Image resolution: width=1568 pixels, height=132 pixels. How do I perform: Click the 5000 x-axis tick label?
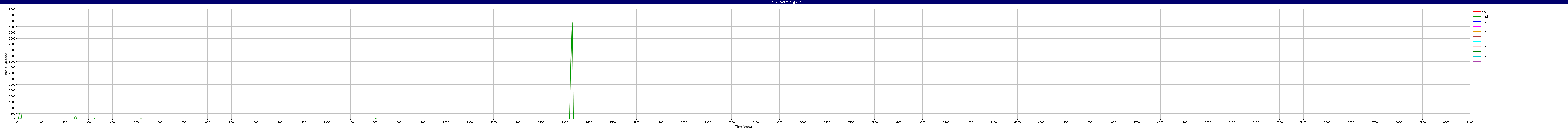coord(1208,122)
